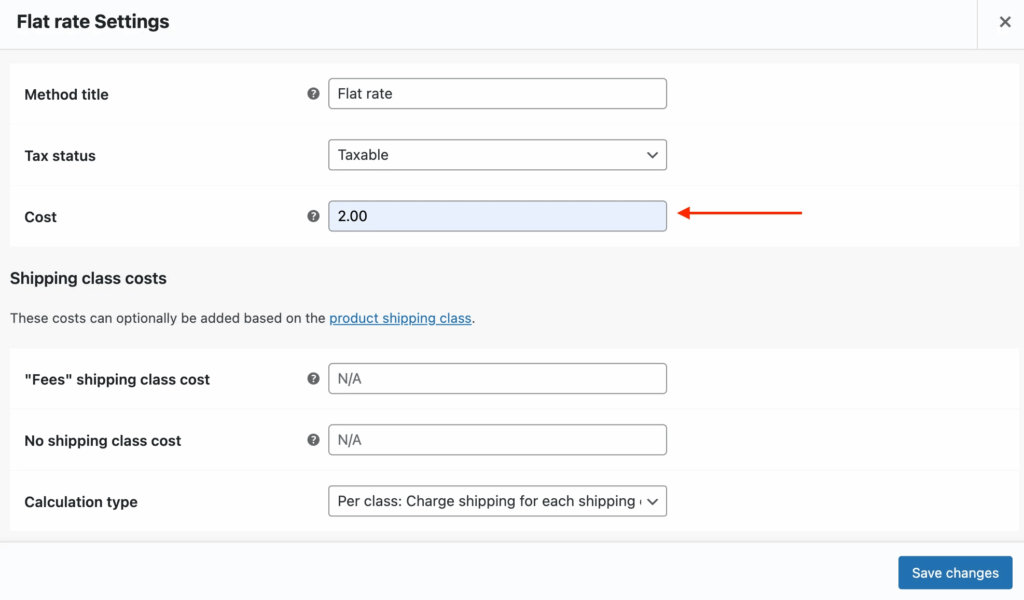The image size is (1024, 600).
Task: Click the Calculation type label
Action: pyautogui.click(x=81, y=502)
